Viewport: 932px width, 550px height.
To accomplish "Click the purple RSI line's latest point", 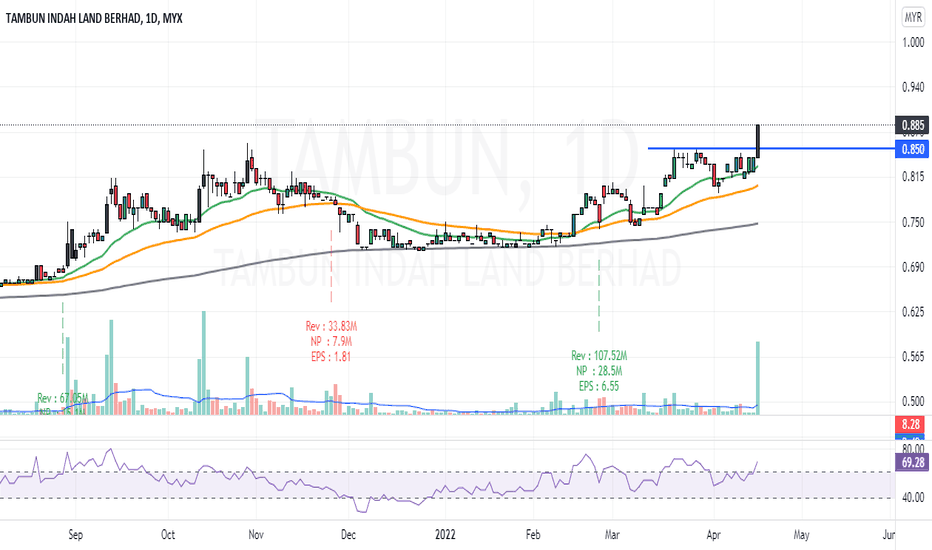I will pyautogui.click(x=757, y=462).
